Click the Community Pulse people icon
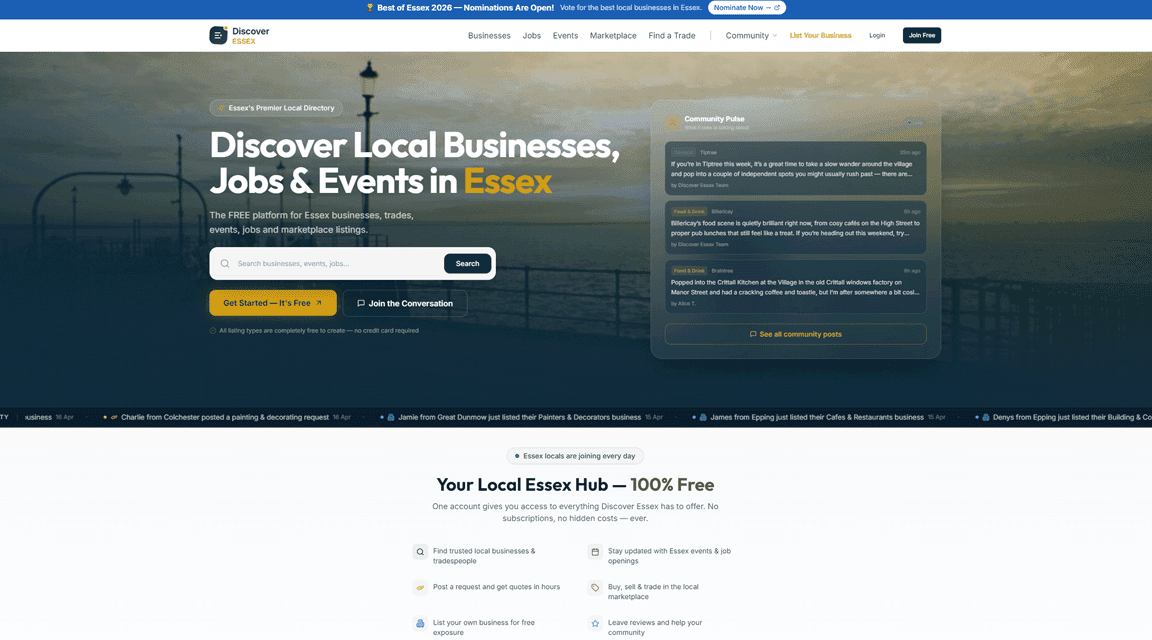 pyautogui.click(x=673, y=122)
